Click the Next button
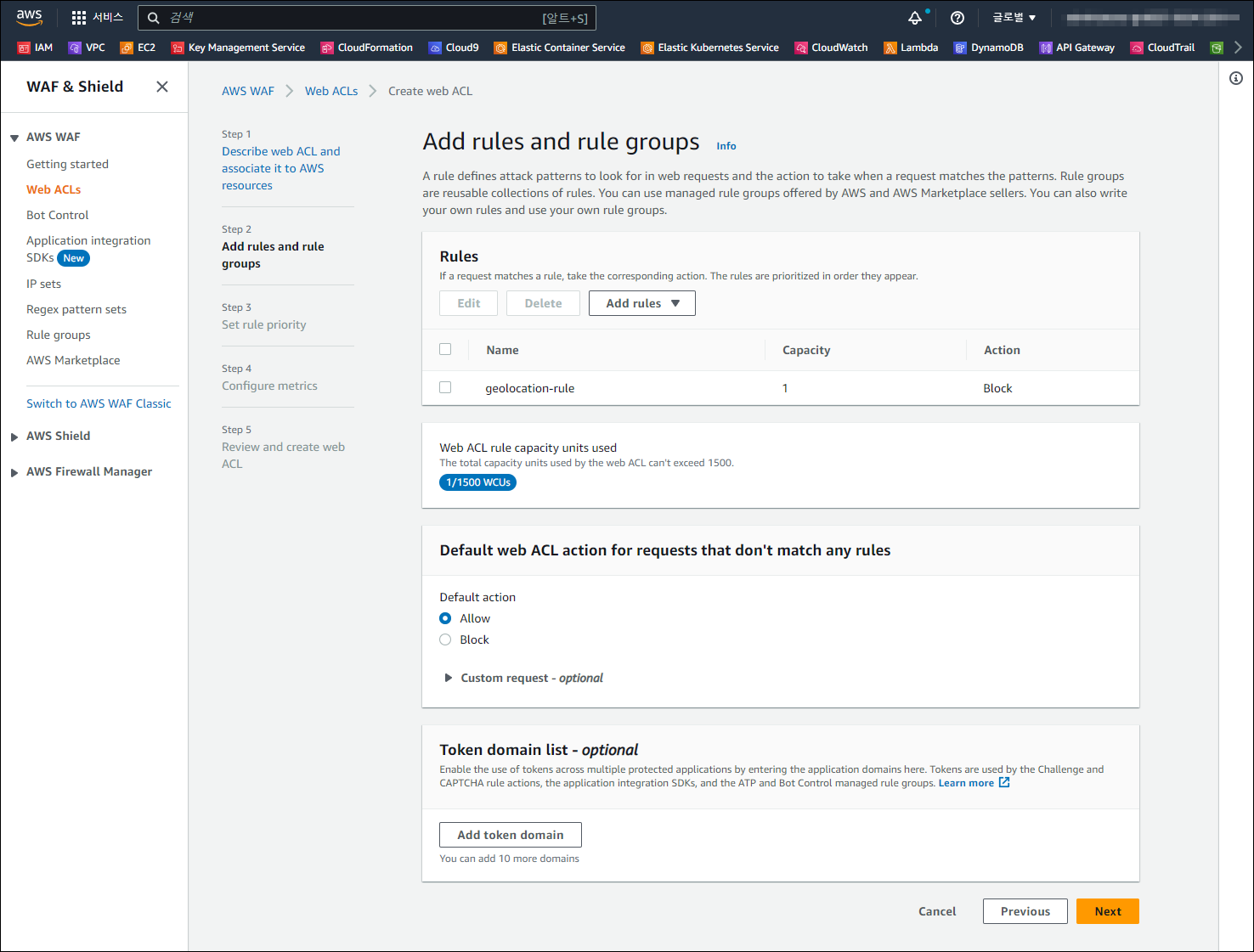 coord(1108,911)
